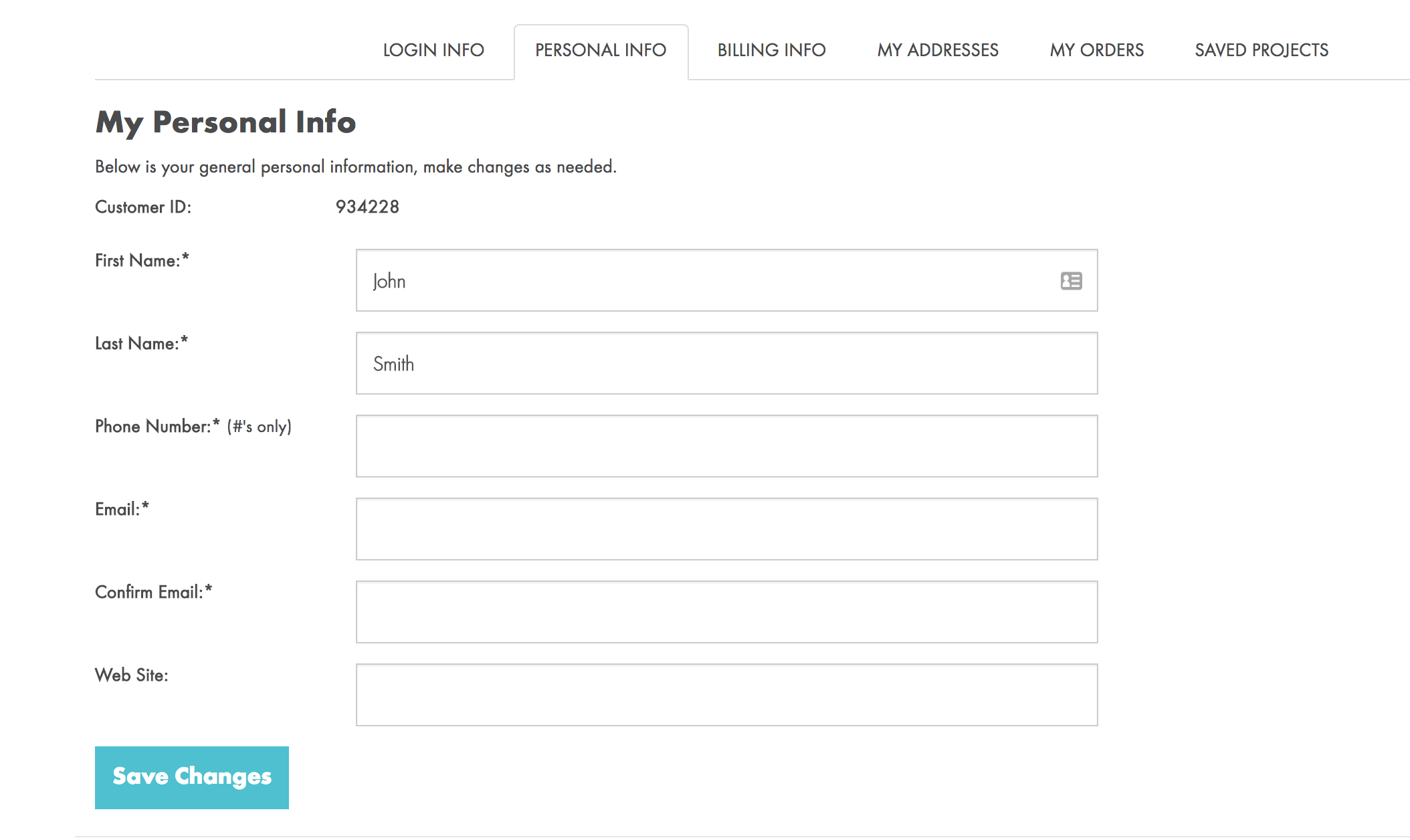Click the "Phone Number:*" label

157,427
